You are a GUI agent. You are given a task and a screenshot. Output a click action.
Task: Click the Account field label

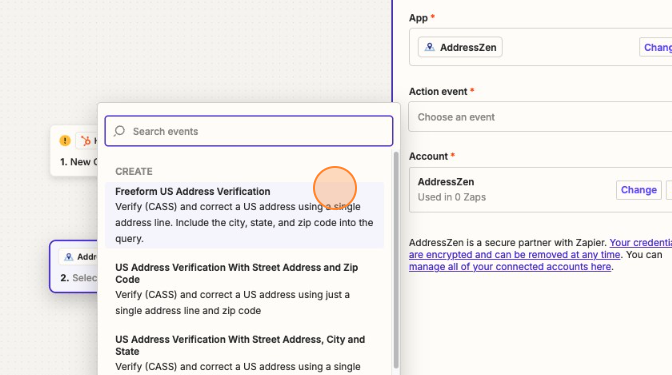point(428,156)
